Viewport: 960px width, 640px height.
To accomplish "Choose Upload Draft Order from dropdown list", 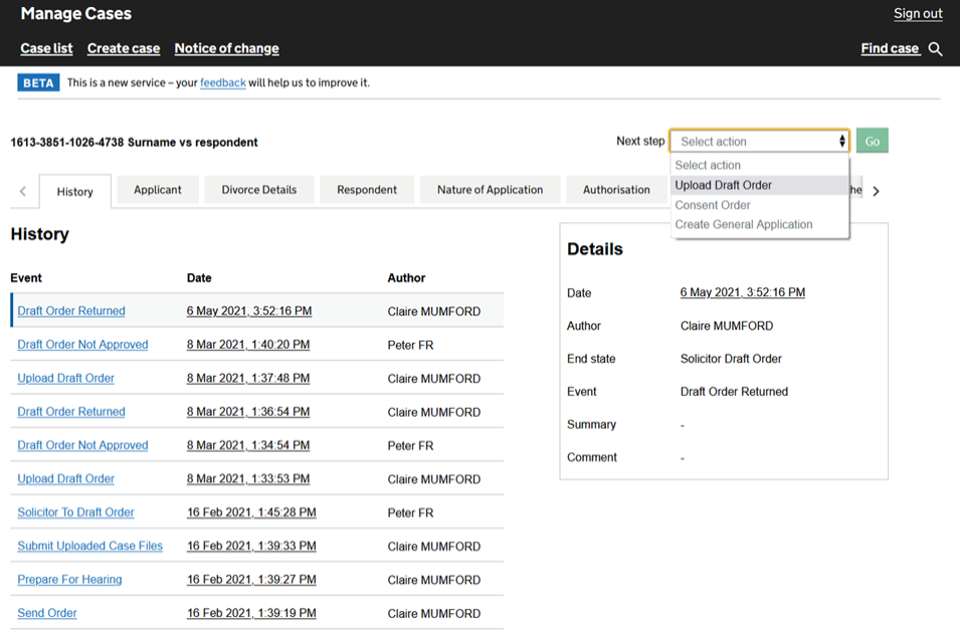I will [x=723, y=185].
